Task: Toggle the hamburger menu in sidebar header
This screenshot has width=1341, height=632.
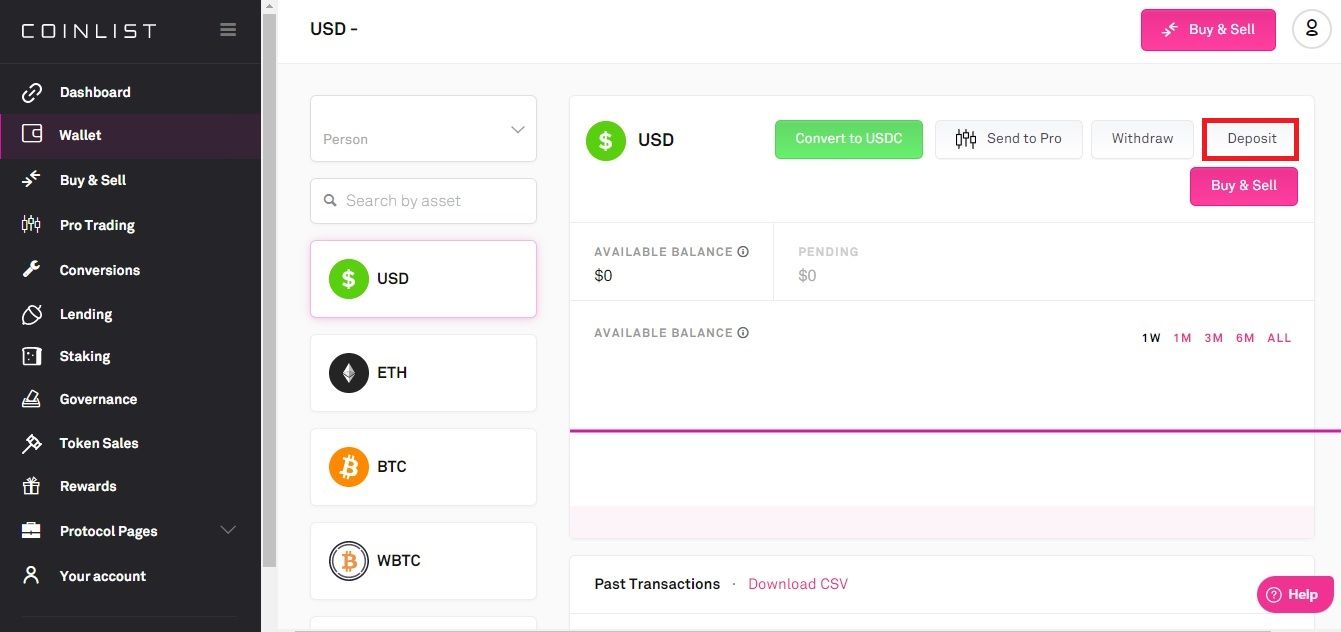Action: [x=228, y=30]
